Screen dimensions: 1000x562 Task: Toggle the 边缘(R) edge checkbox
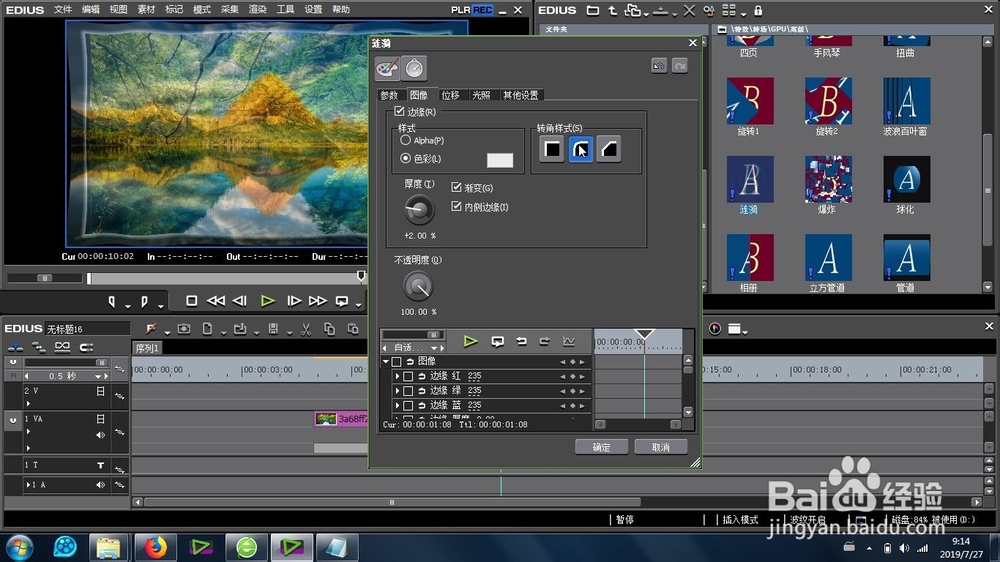[399, 112]
